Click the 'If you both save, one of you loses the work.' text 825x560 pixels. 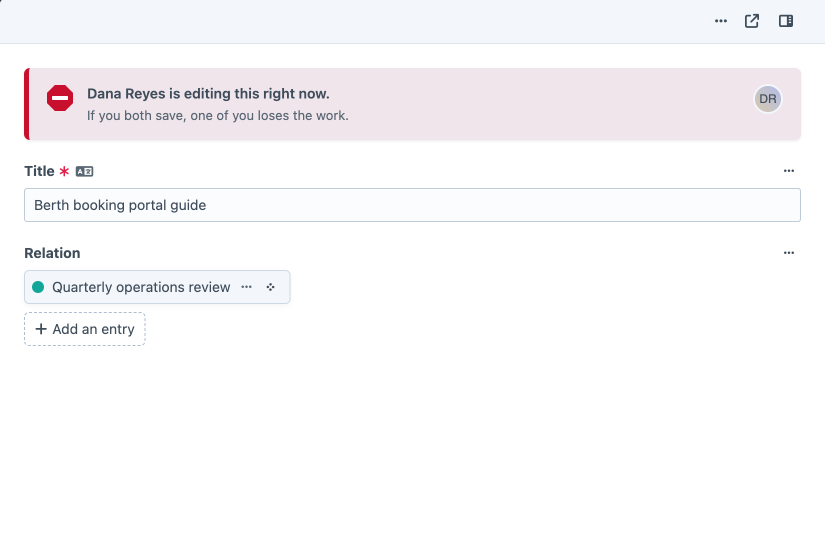218,116
